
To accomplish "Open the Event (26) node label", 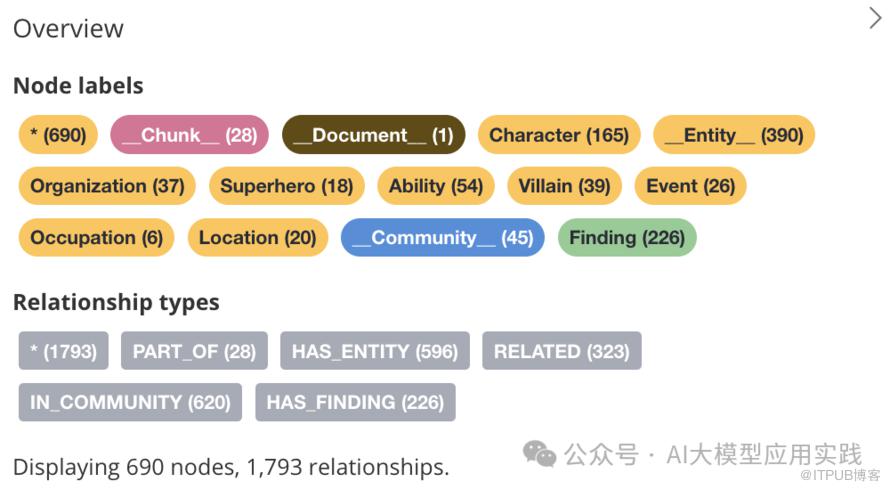I will point(690,186).
